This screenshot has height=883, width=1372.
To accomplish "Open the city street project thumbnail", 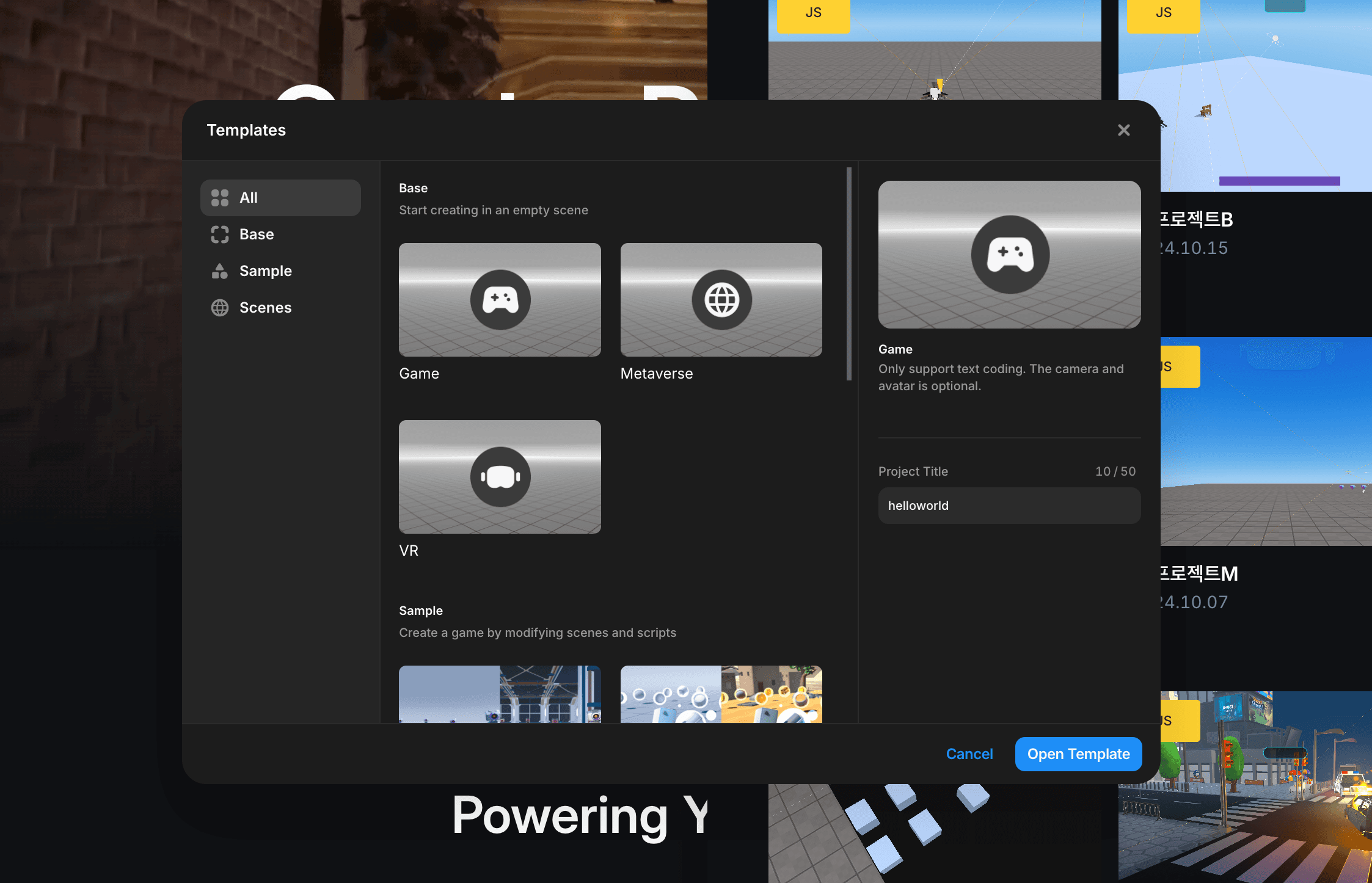I will point(1266,787).
